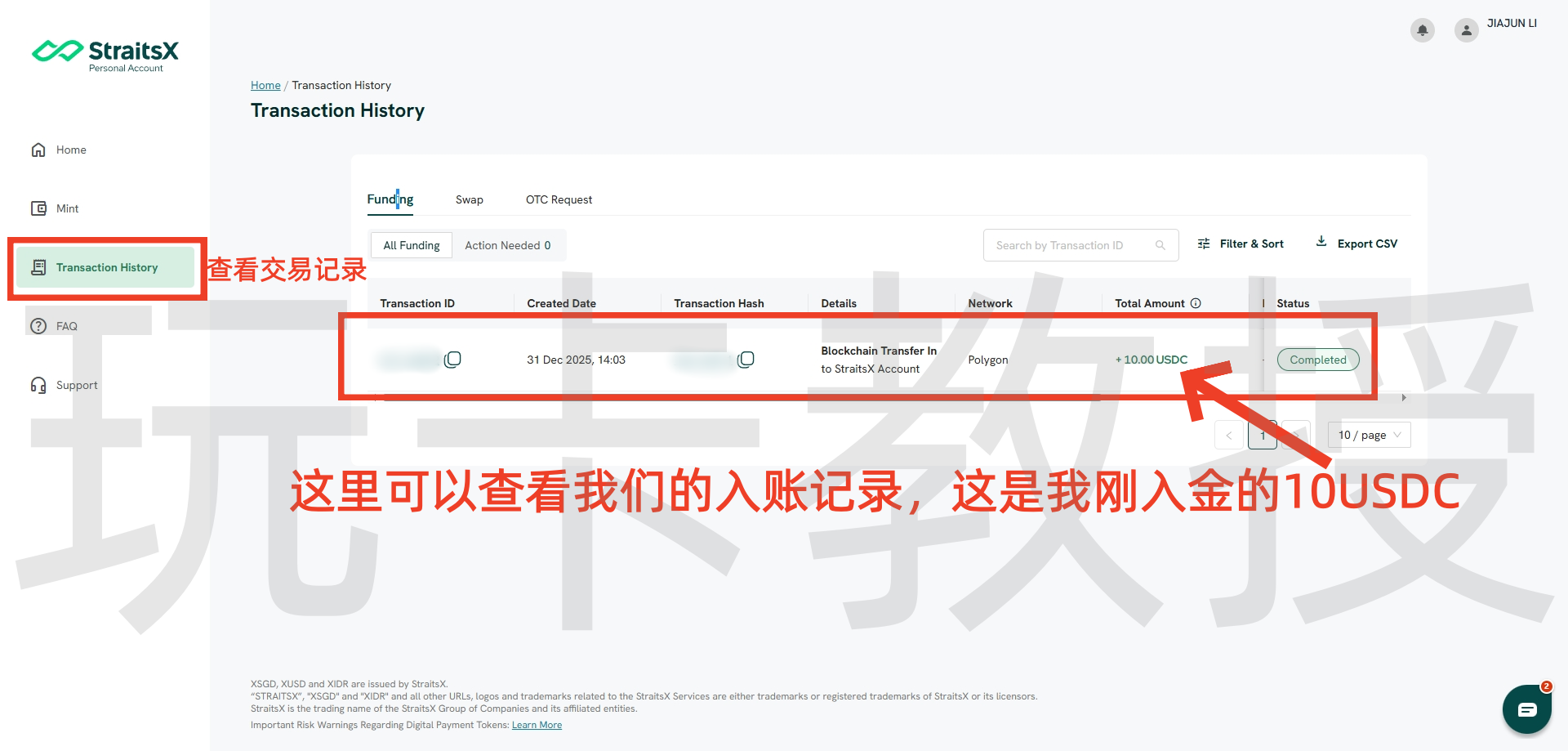1568x751 pixels.
Task: Switch to the Swap tab
Action: [x=470, y=199]
